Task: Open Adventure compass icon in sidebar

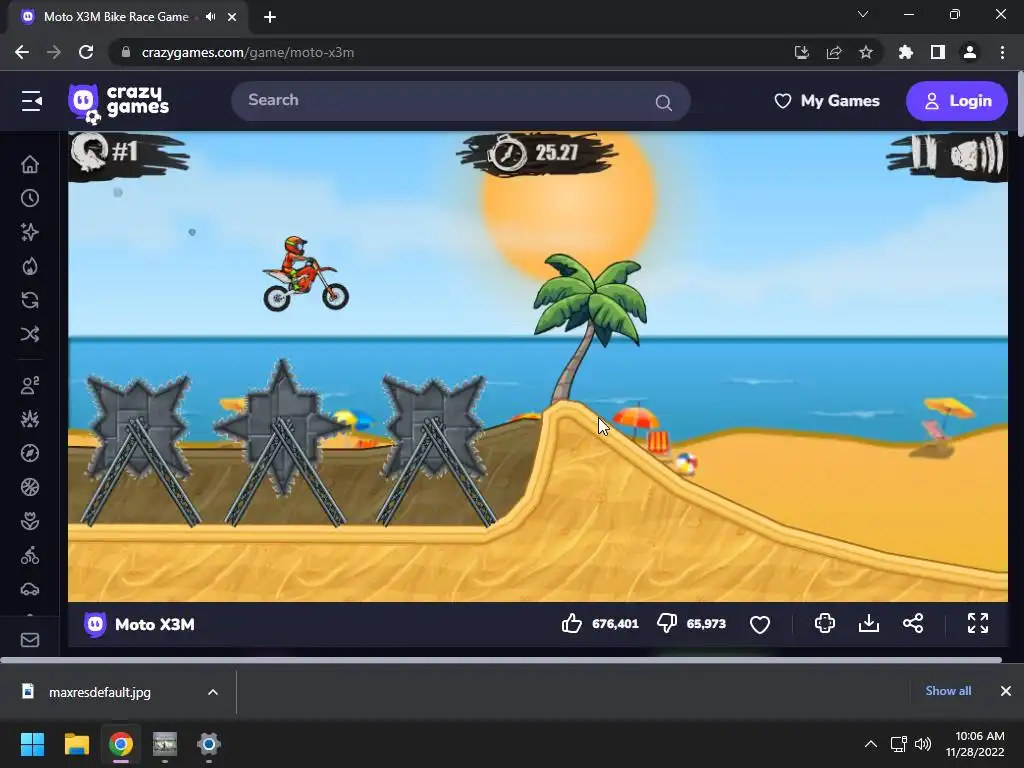Action: [x=30, y=453]
